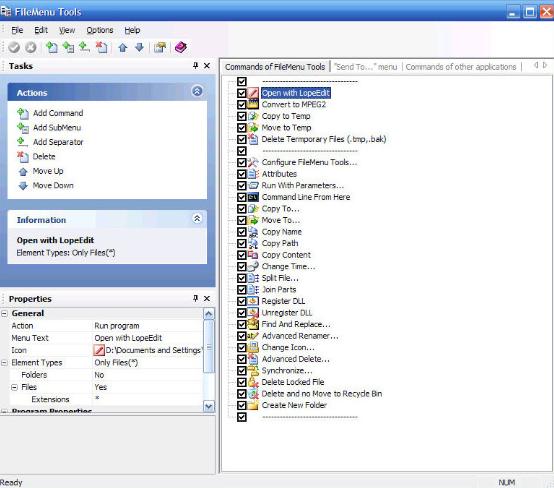
Task: Click the Open with LopeEdit pencil icon
Action: (x=253, y=93)
